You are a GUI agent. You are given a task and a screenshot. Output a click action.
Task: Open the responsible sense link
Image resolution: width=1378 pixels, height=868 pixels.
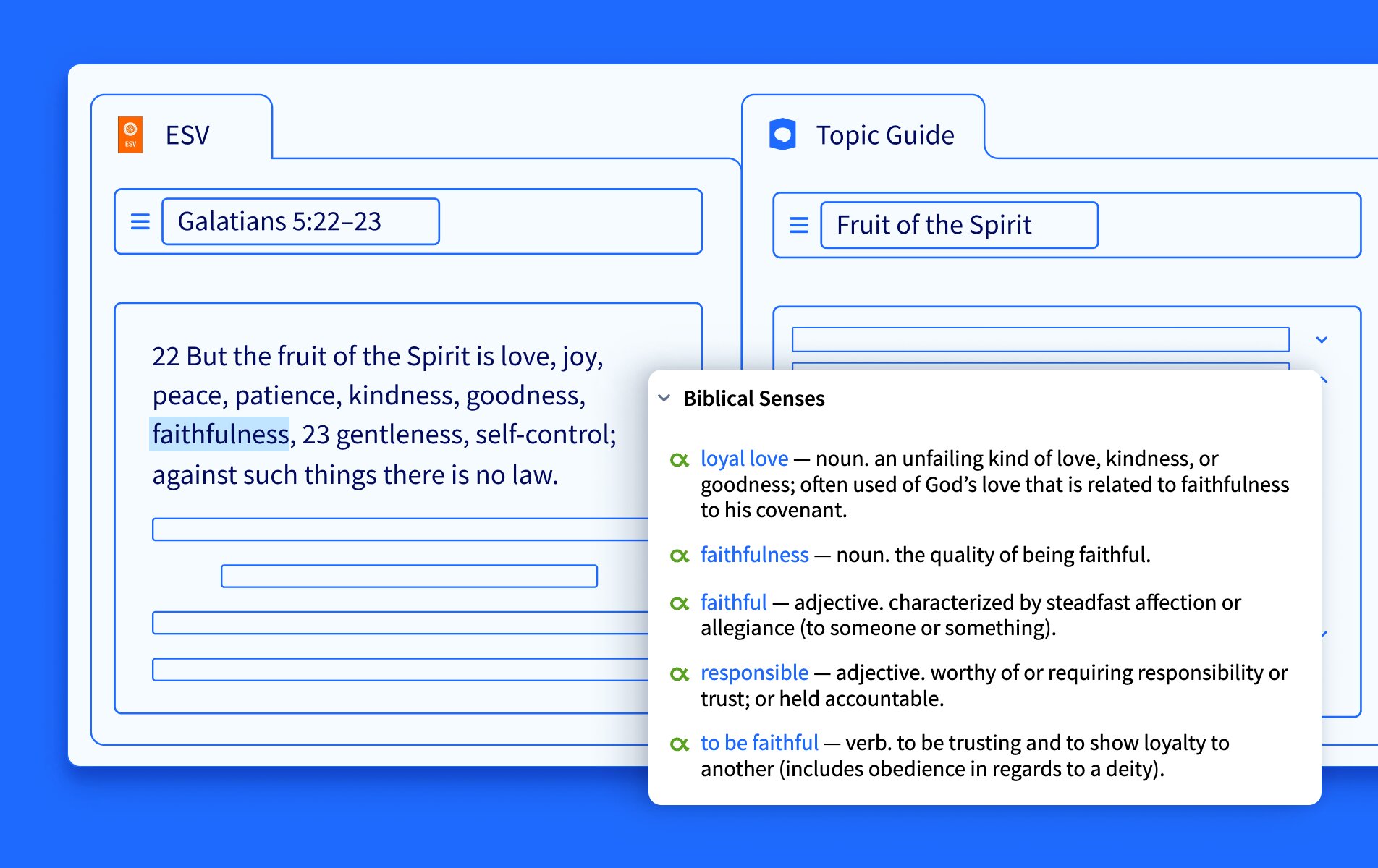(x=754, y=673)
